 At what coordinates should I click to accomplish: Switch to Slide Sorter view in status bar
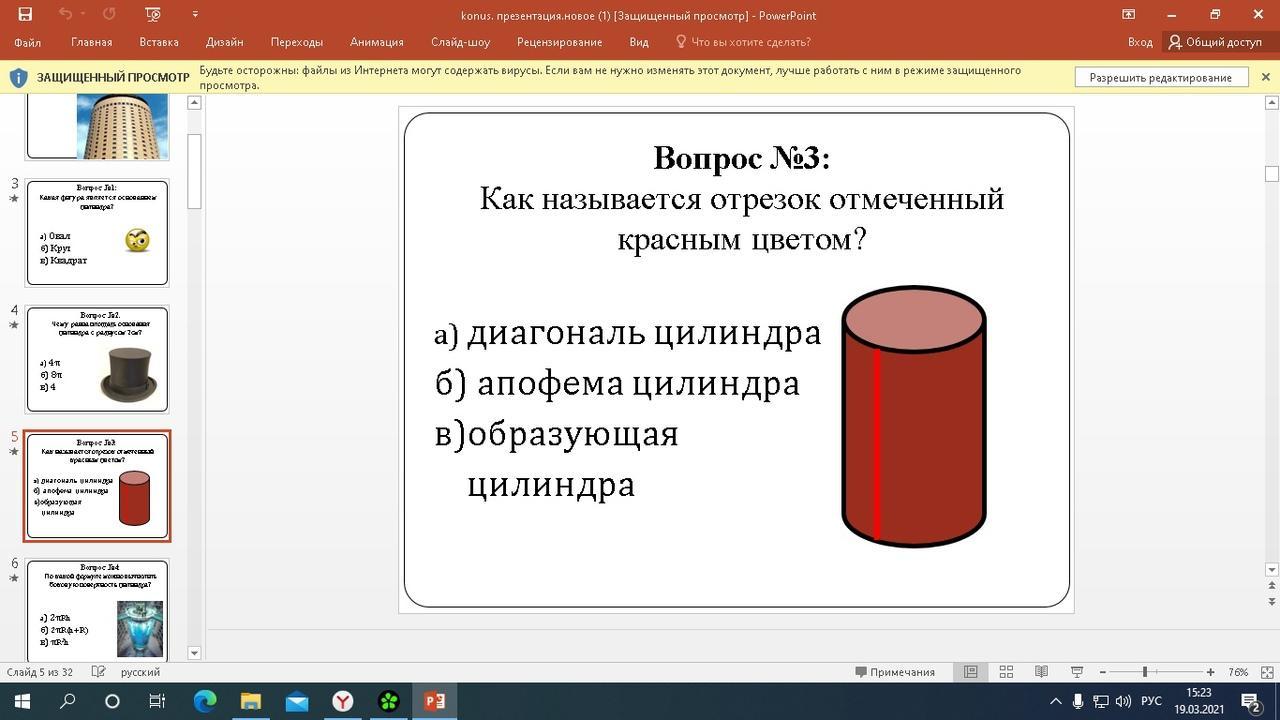(x=1006, y=672)
